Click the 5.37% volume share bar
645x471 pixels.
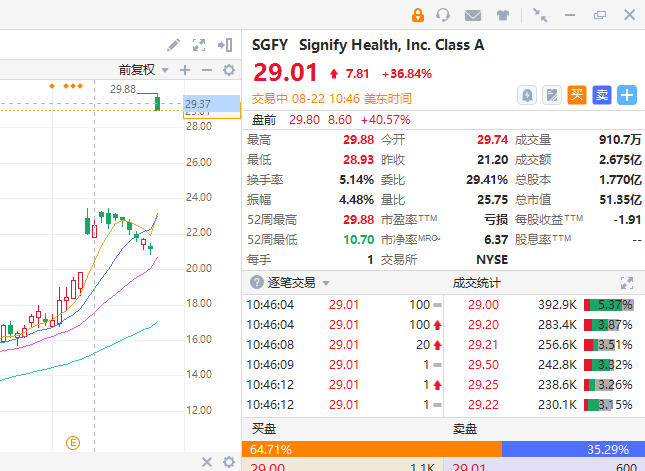(608, 305)
